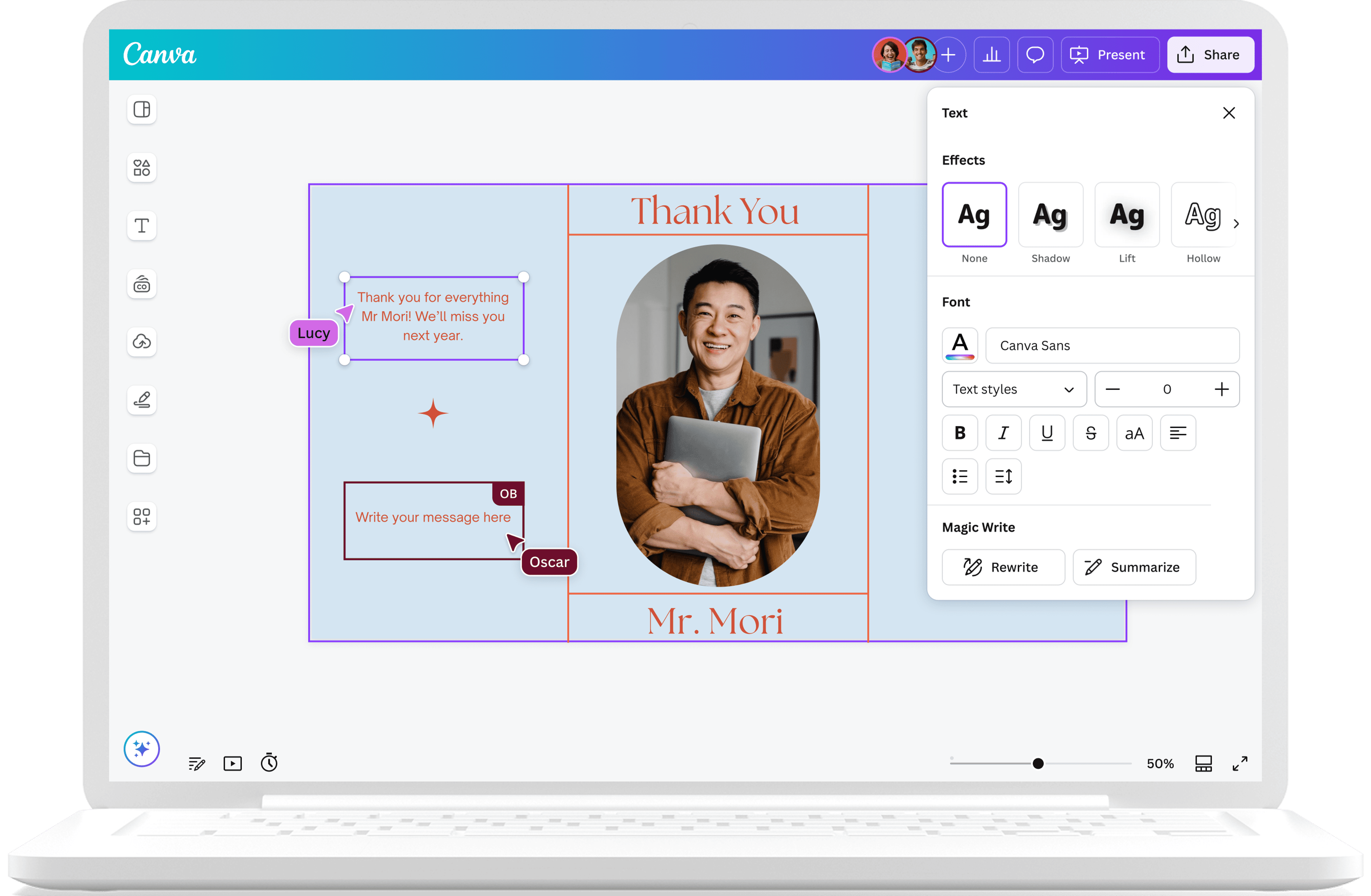
Task: Select the Lift text effect
Action: (1127, 215)
